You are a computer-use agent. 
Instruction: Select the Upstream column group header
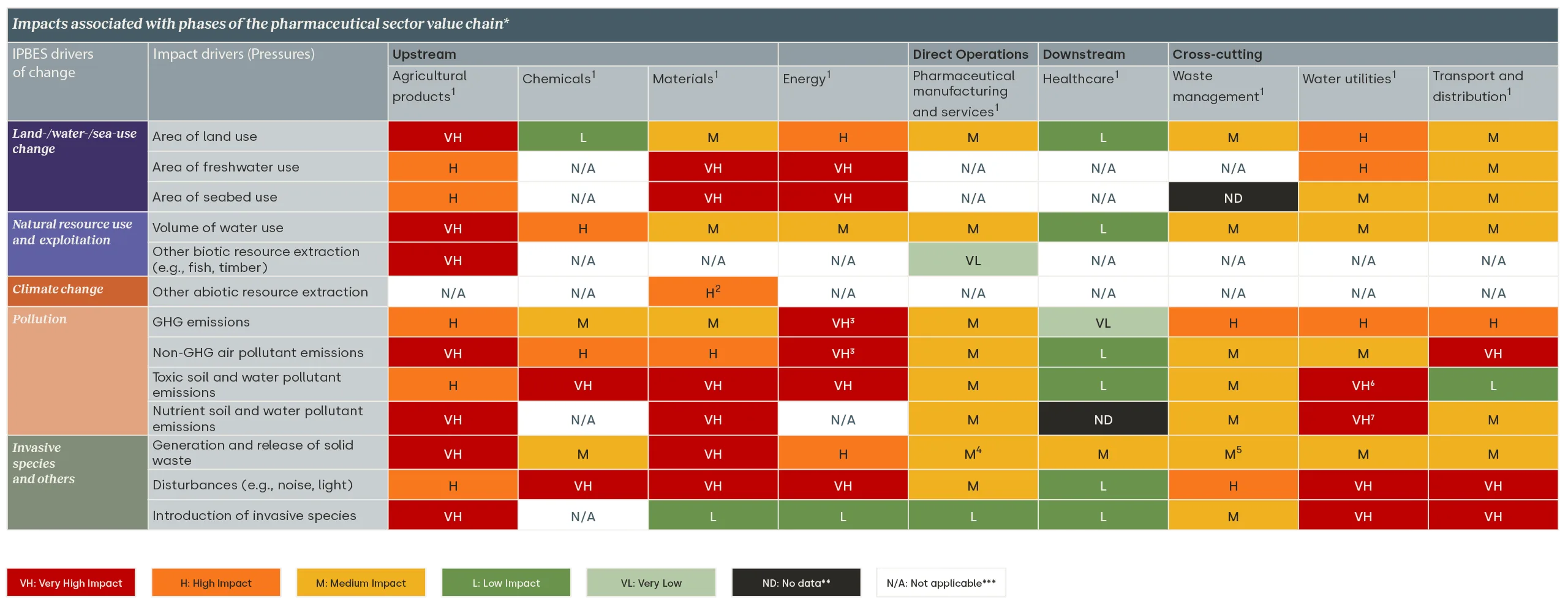click(x=424, y=54)
